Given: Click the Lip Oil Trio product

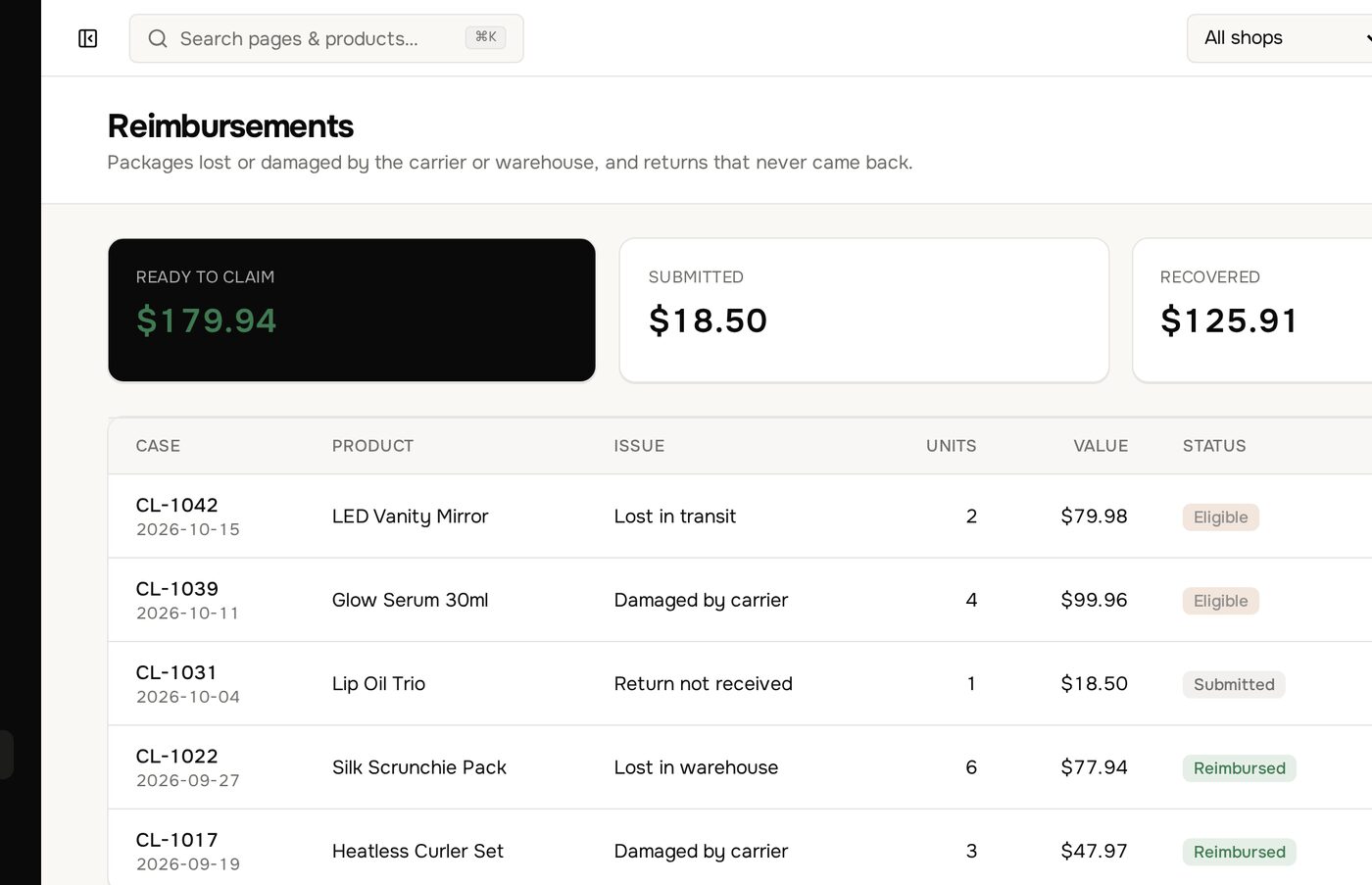Looking at the screenshot, I should 378,684.
